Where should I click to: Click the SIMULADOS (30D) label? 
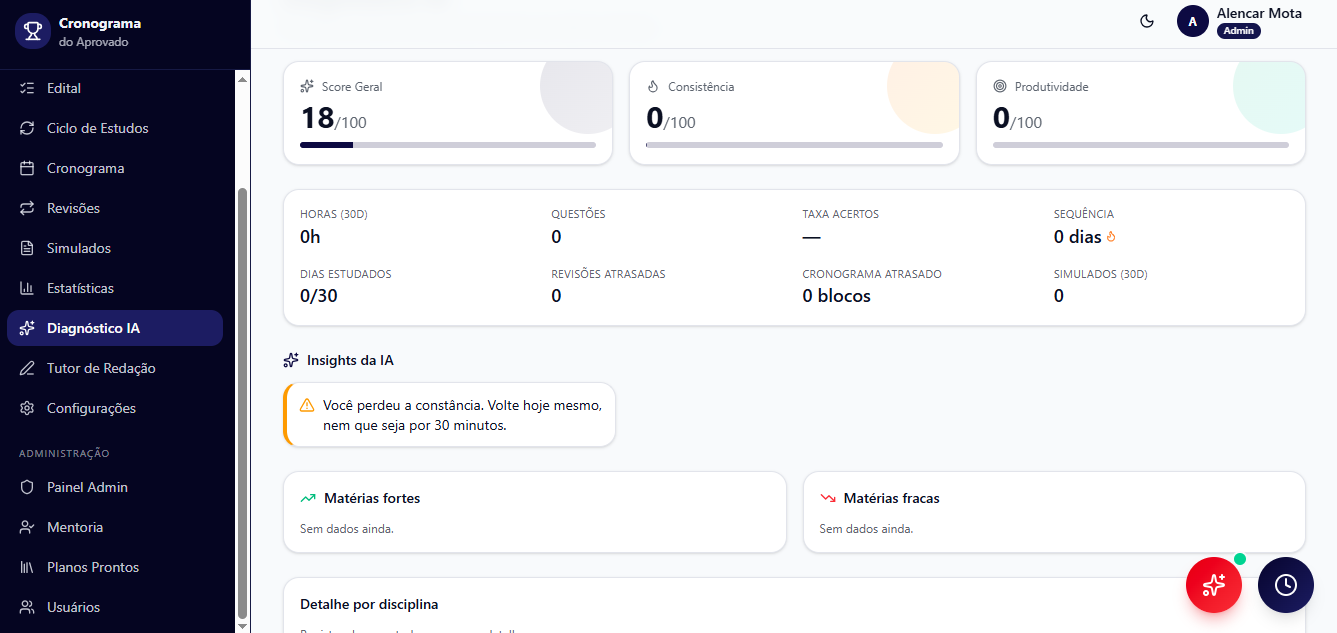coord(1099,274)
